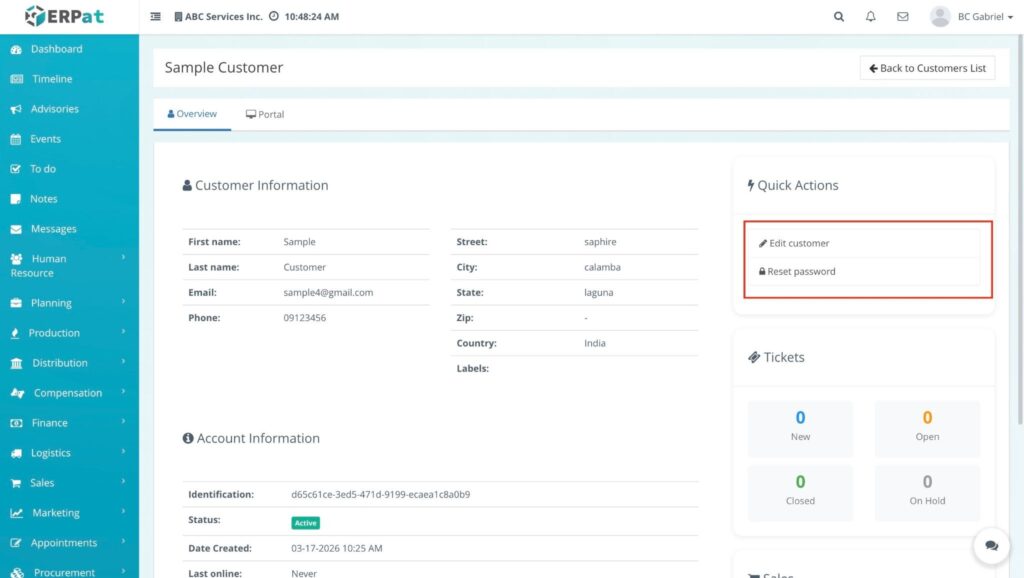Toggle the sidebar hamburger menu icon

[155, 17]
